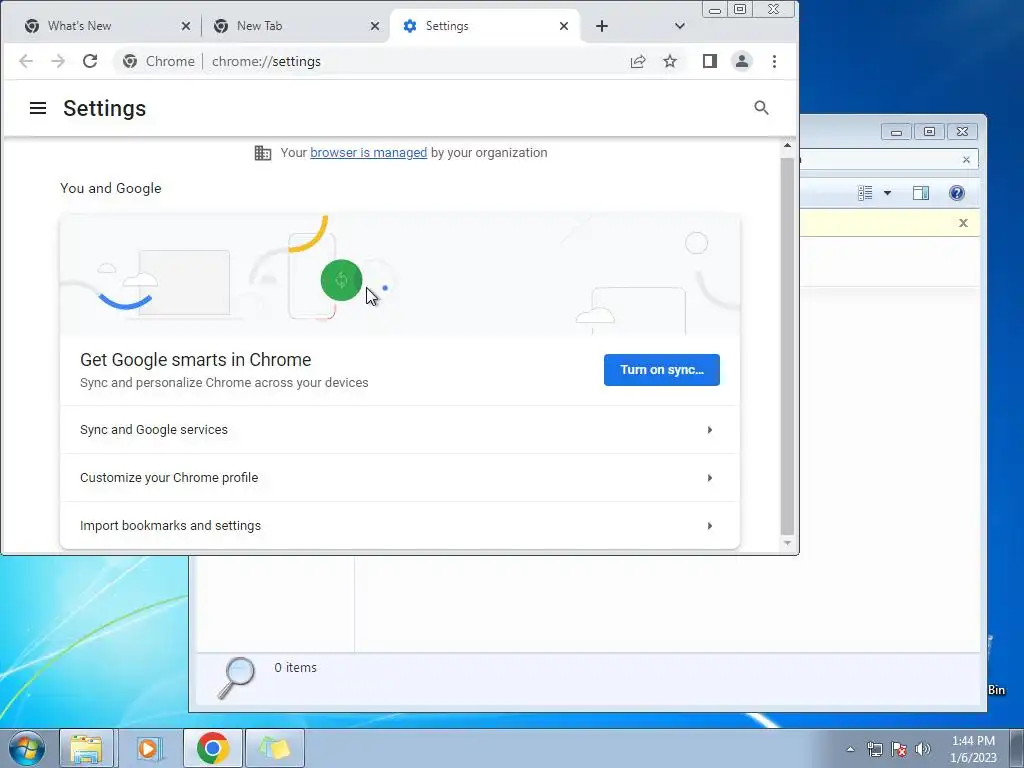Open help in Explorer window

[x=957, y=193]
